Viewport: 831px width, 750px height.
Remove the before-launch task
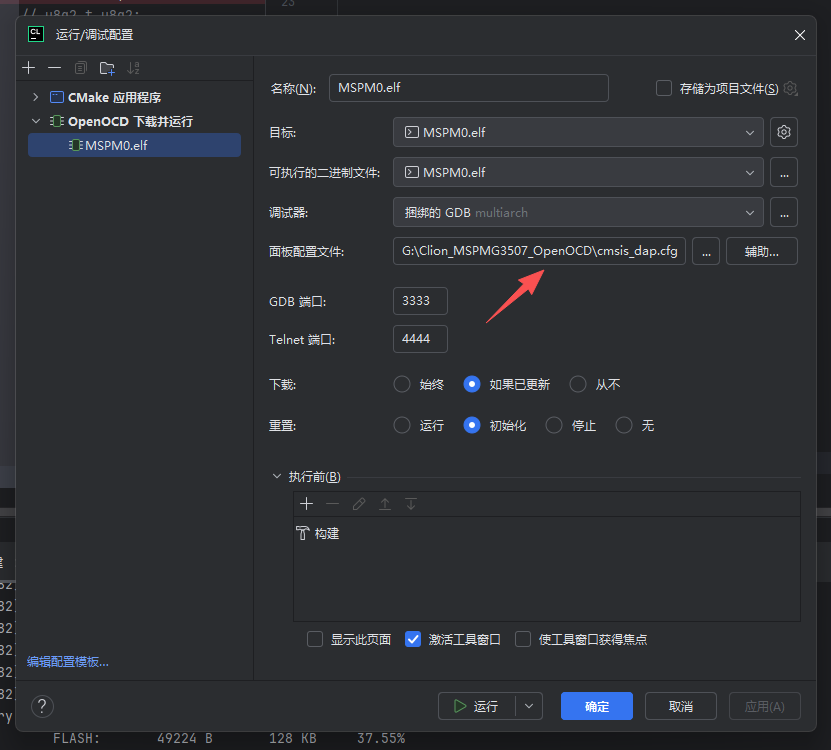coord(332,504)
